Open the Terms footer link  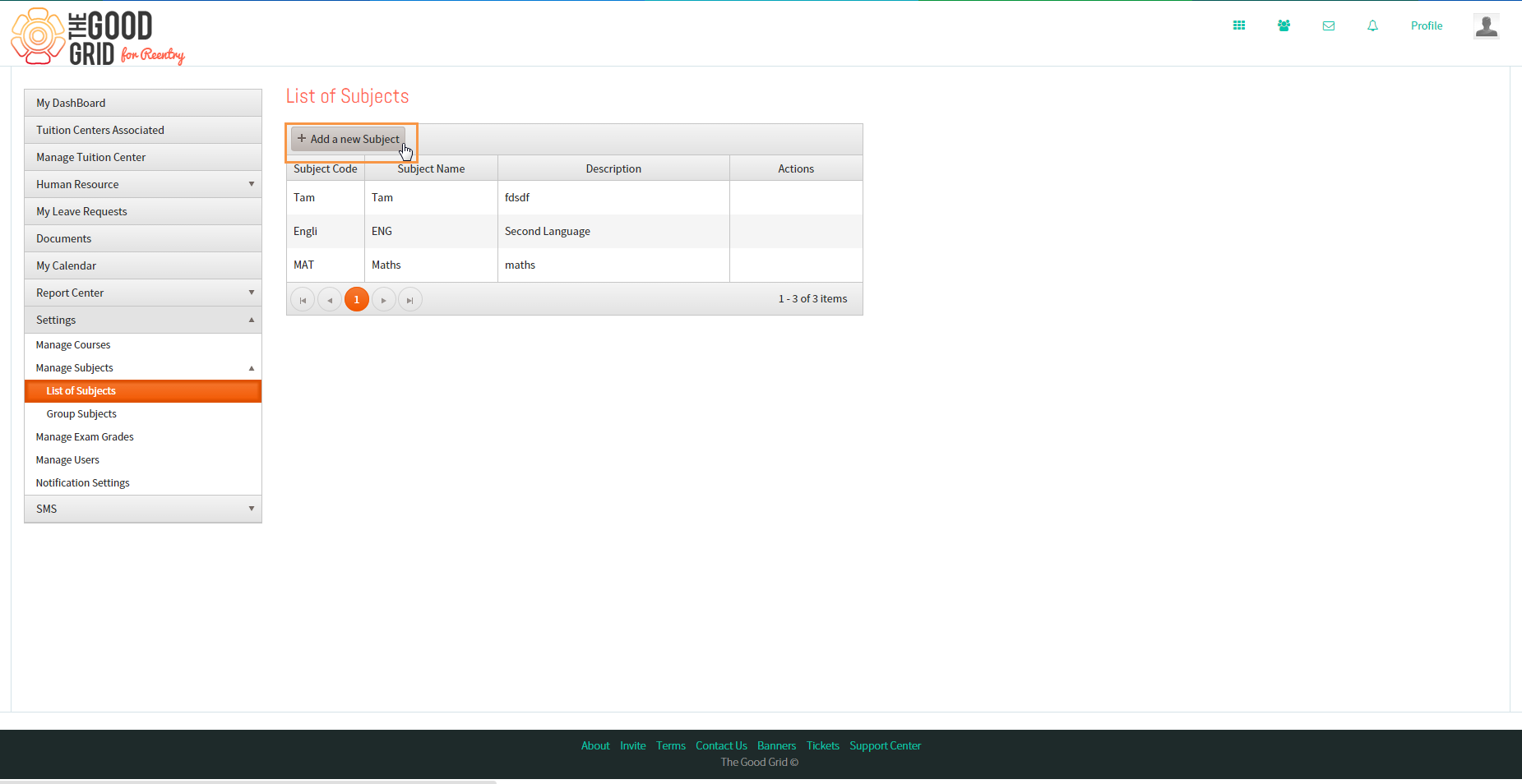pos(671,745)
